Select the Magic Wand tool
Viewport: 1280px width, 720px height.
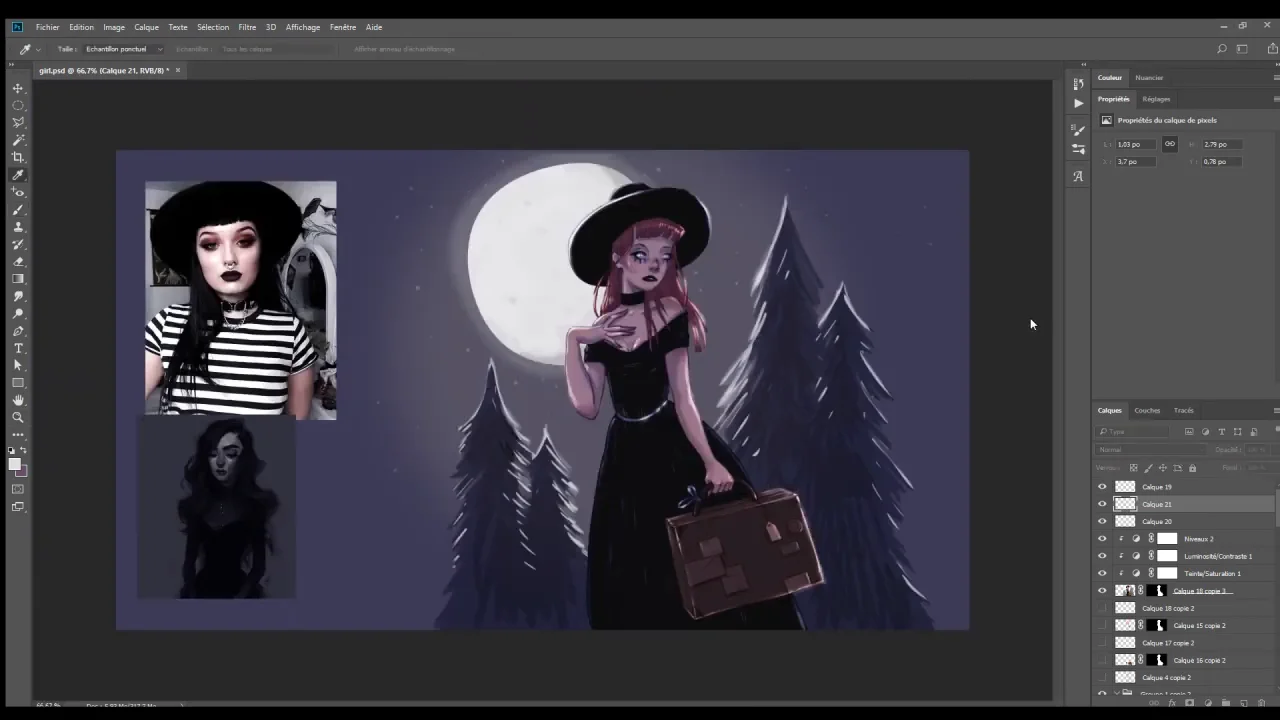tap(18, 140)
